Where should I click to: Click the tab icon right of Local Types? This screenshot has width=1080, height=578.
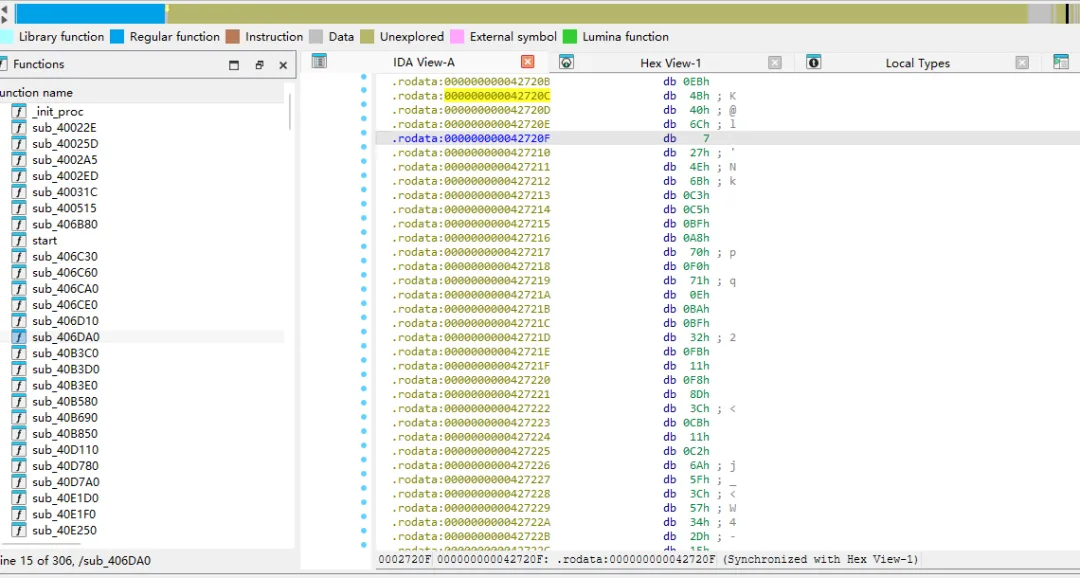pyautogui.click(x=1061, y=62)
